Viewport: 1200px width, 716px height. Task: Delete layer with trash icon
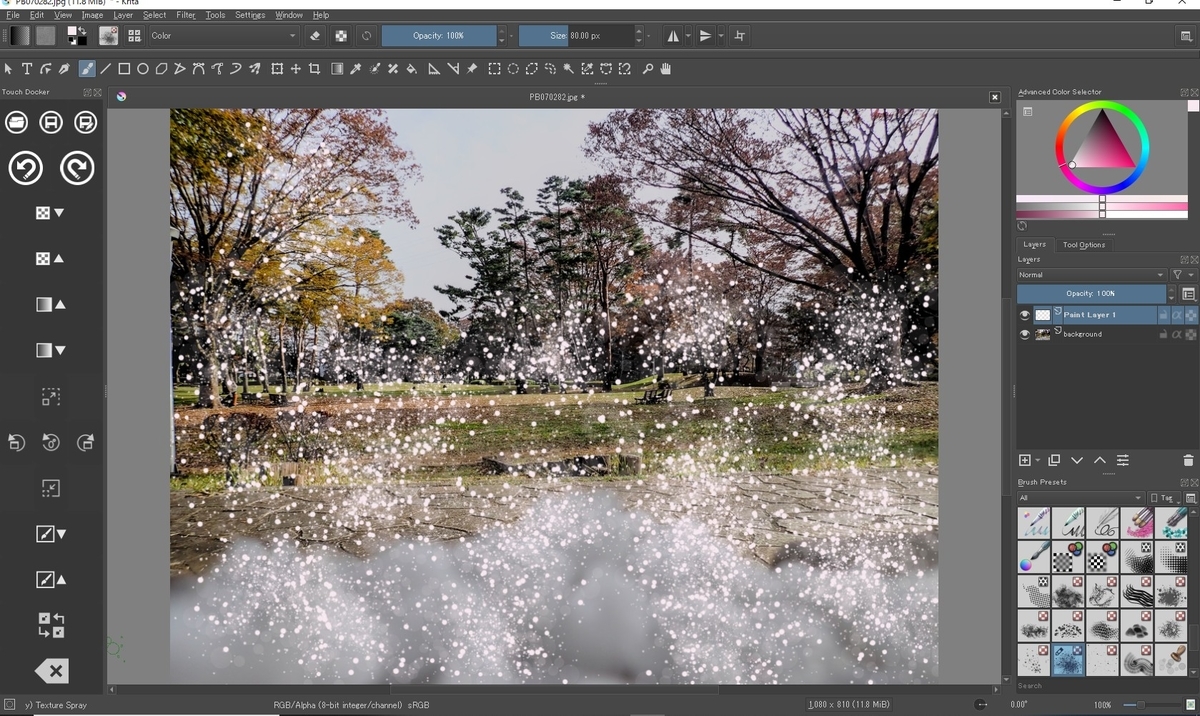click(x=1188, y=460)
